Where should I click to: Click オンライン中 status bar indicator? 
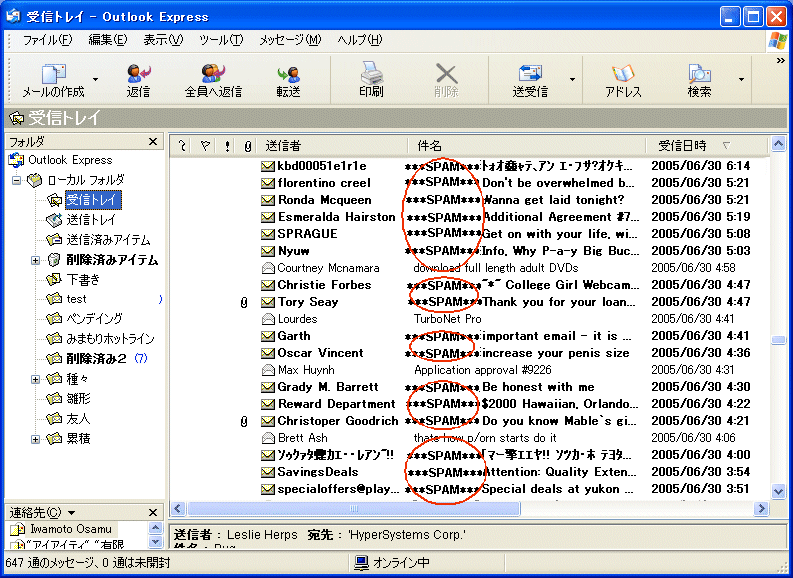392,563
